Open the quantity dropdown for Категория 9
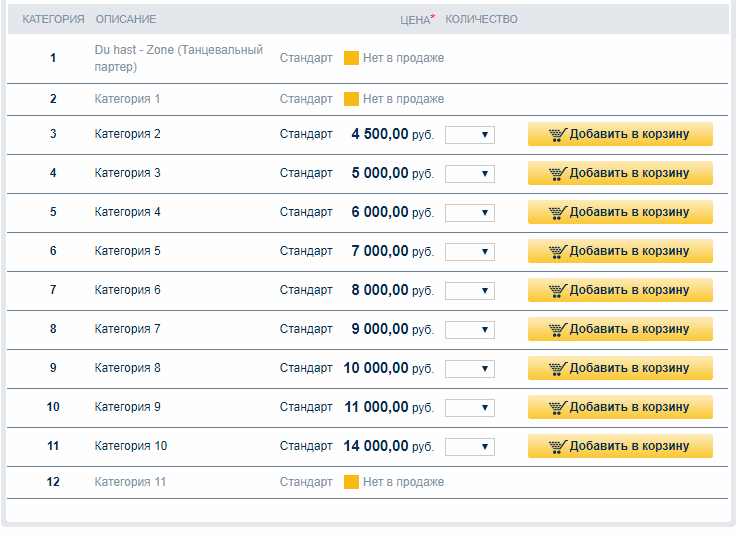Image resolution: width=738 pixels, height=533 pixels. pyautogui.click(x=470, y=408)
